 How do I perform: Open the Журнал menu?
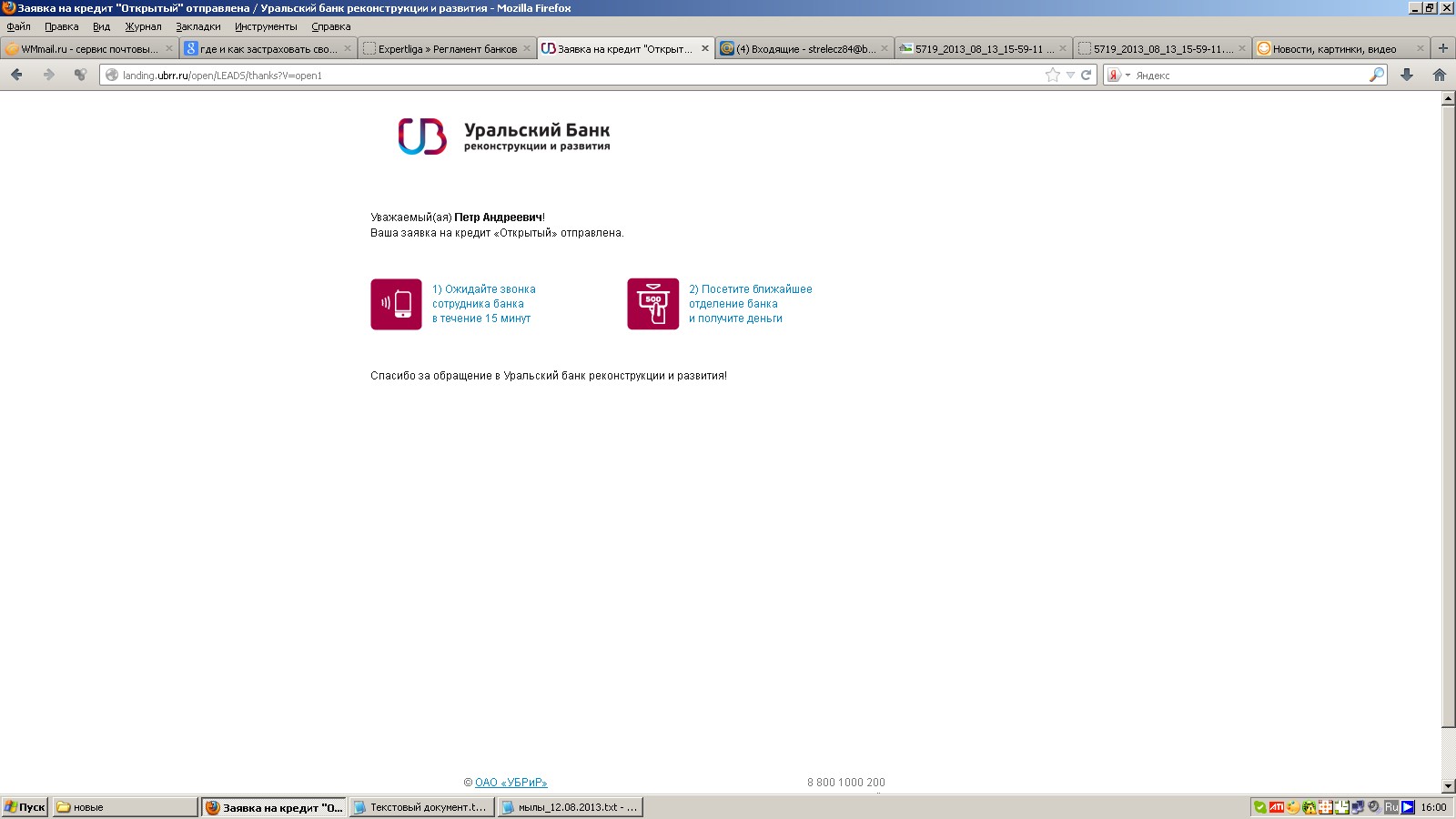pos(143,26)
